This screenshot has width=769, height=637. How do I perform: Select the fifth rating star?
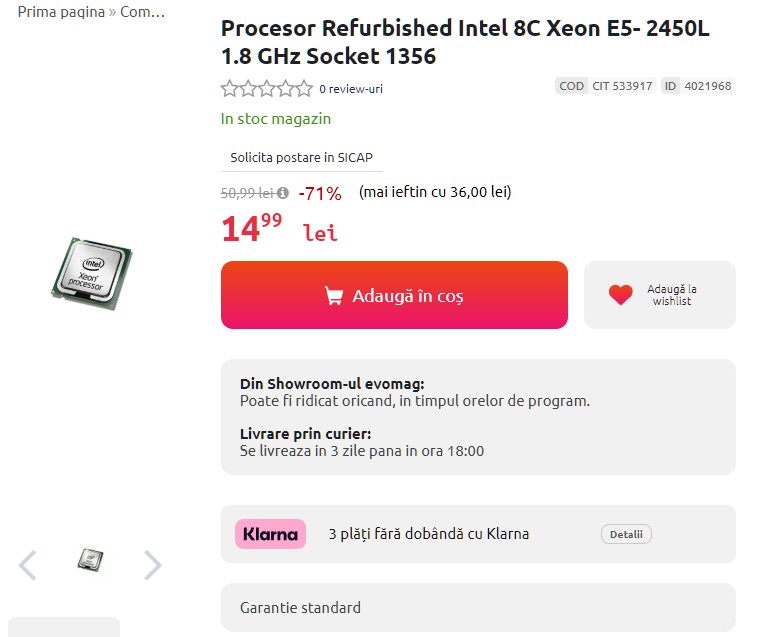304,88
